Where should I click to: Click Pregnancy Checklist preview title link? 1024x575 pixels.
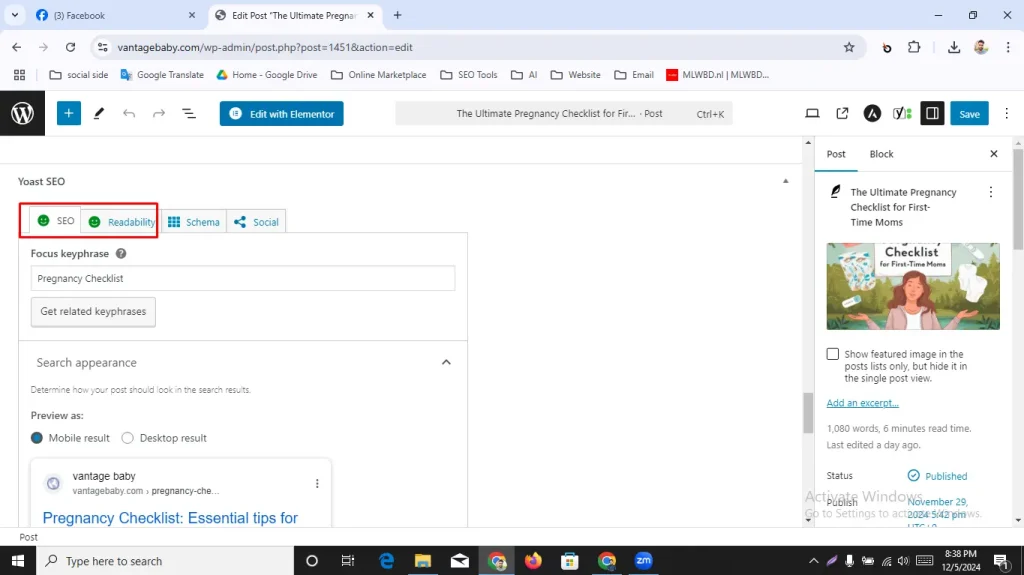(x=170, y=518)
